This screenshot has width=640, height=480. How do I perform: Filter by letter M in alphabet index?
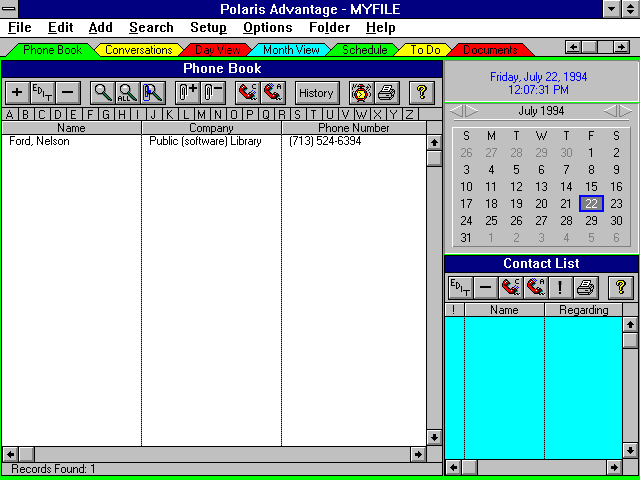click(201, 114)
